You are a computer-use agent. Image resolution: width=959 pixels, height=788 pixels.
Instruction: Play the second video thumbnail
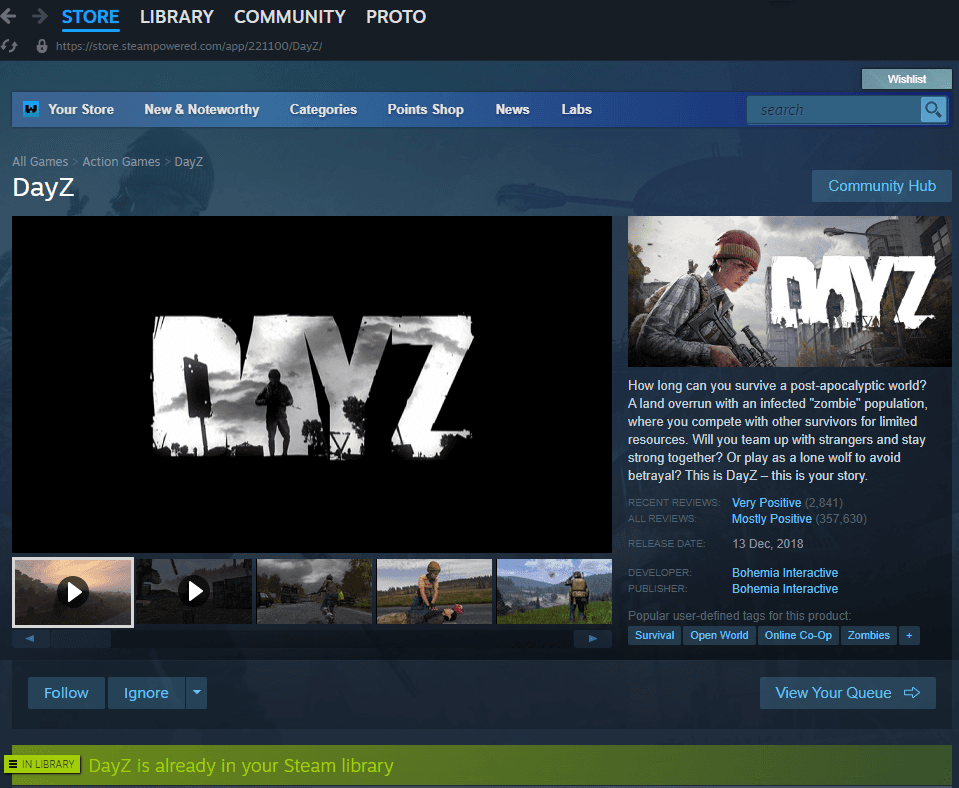194,592
